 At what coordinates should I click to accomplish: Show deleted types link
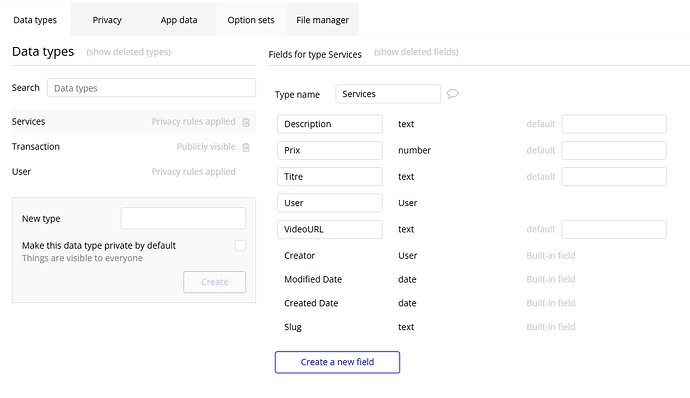[128, 52]
